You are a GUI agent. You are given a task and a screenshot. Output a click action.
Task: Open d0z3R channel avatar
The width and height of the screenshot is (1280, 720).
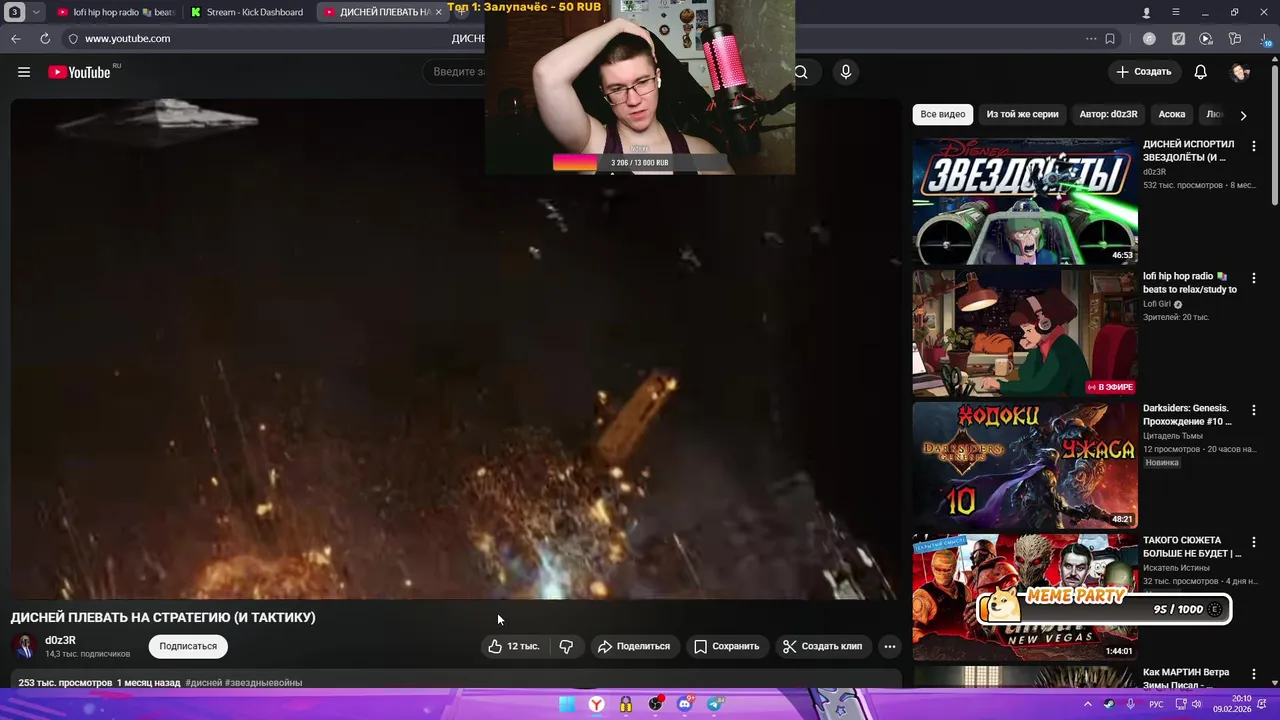pos(25,646)
